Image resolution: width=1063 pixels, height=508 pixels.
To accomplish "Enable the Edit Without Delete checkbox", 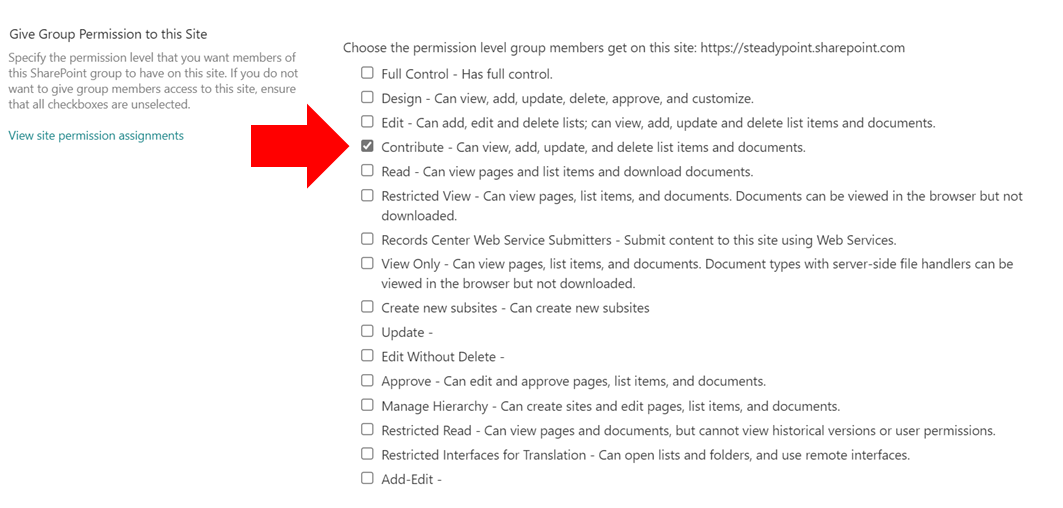I will (x=367, y=355).
